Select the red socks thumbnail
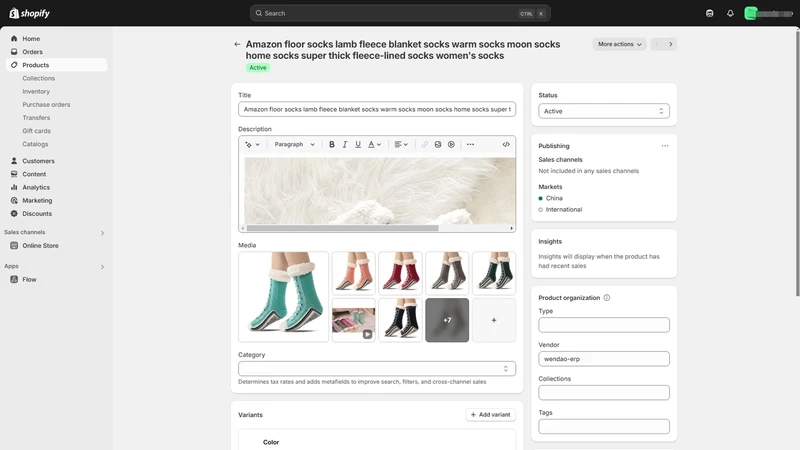The height and width of the screenshot is (450, 800). (401, 273)
